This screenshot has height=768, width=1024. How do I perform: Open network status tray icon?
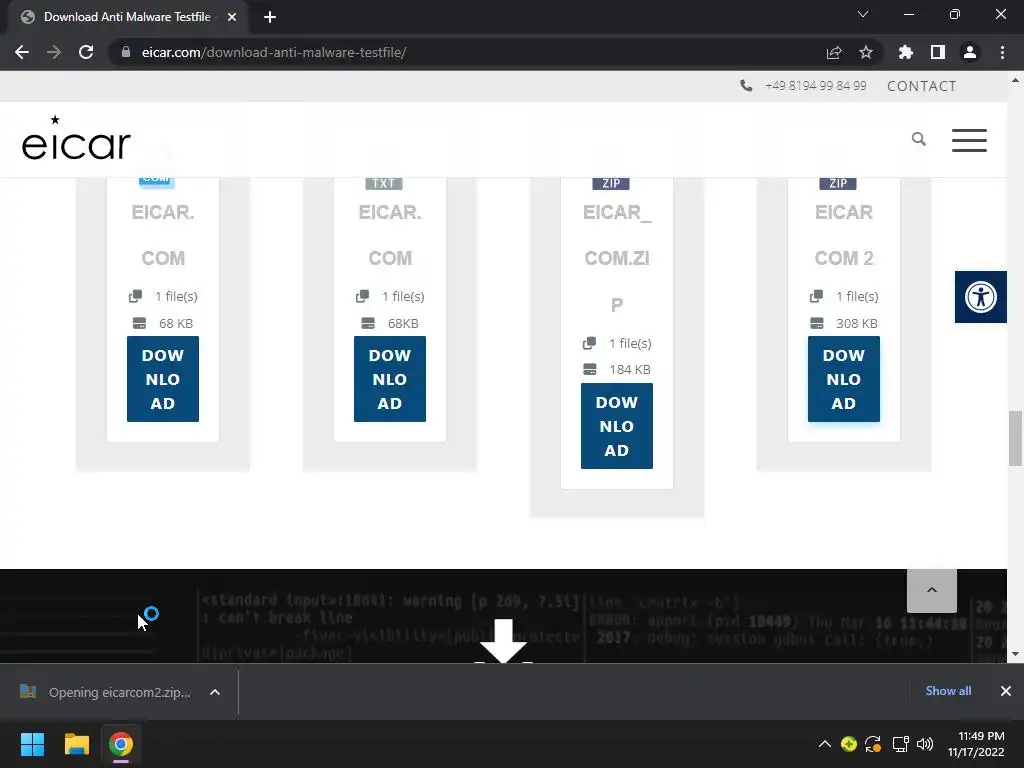[x=901, y=744]
